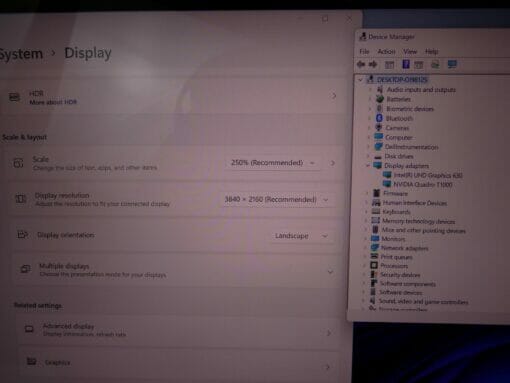Viewport: 510px width, 383px height.
Task: Click the Batteries category icon
Action: [380, 99]
